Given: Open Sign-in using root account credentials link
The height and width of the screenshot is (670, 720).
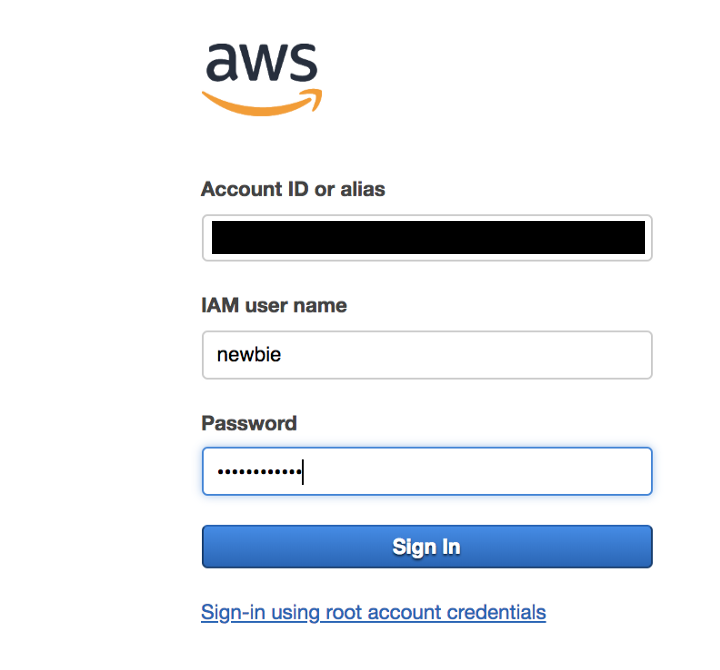Looking at the screenshot, I should pos(373,612).
